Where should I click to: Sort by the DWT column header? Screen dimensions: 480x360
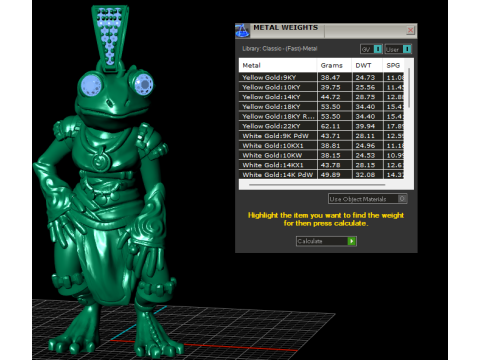pyautogui.click(x=367, y=65)
